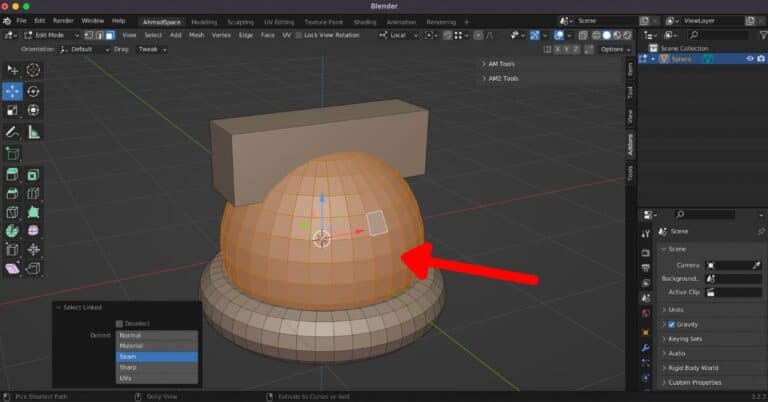The image size is (768, 402).
Task: Toggle the Gravity checkbox
Action: click(671, 325)
